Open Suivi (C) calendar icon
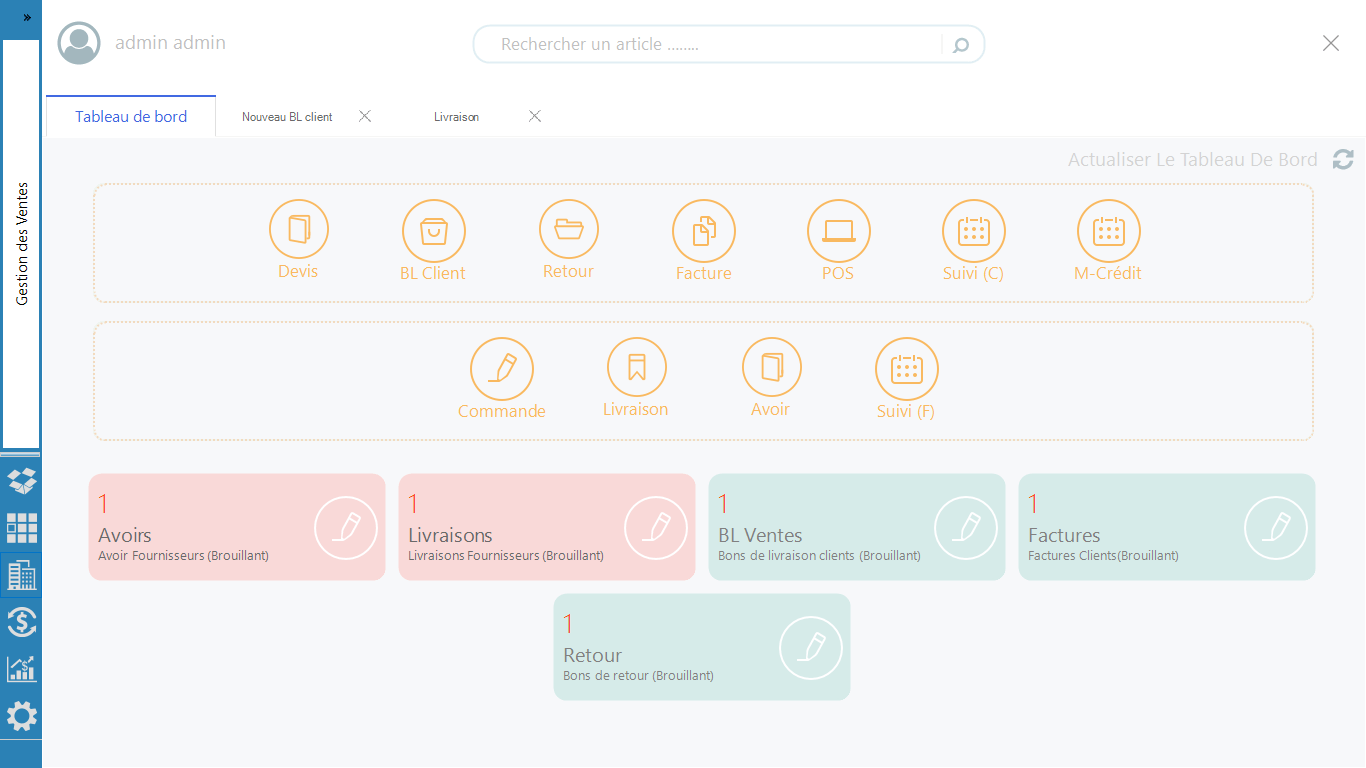1366x768 pixels. 973,232
